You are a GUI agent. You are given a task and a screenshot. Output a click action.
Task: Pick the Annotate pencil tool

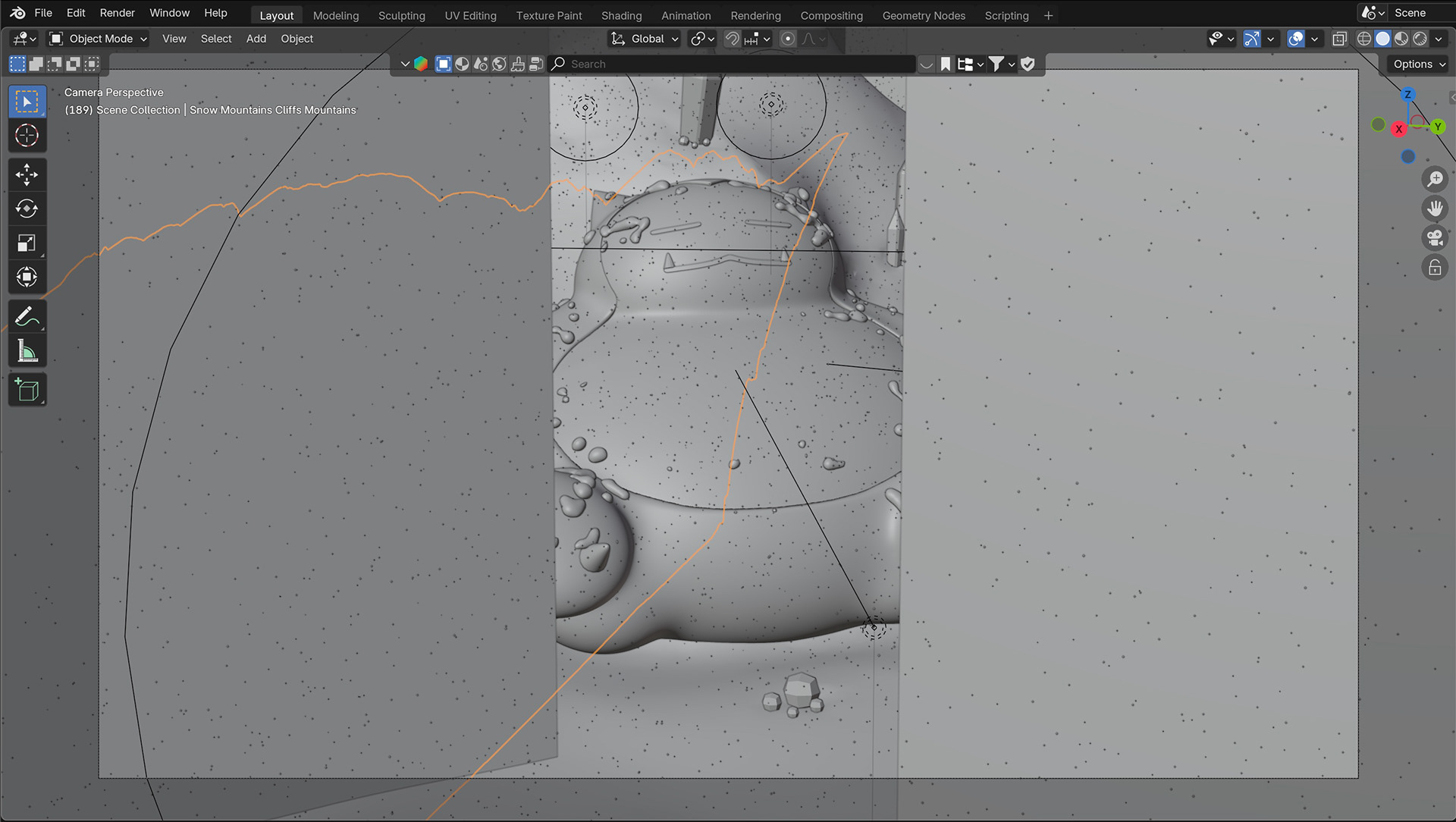click(27, 316)
